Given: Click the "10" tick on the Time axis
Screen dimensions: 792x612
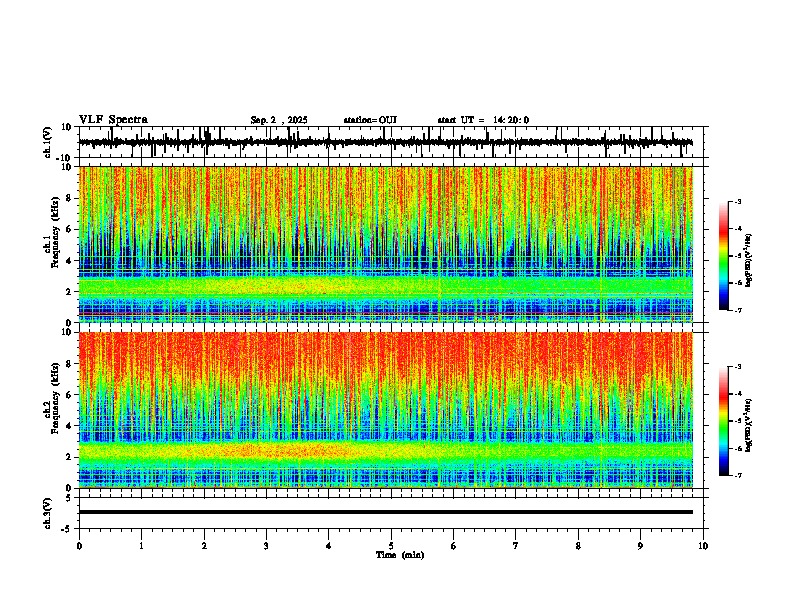Looking at the screenshot, I should click(703, 546).
